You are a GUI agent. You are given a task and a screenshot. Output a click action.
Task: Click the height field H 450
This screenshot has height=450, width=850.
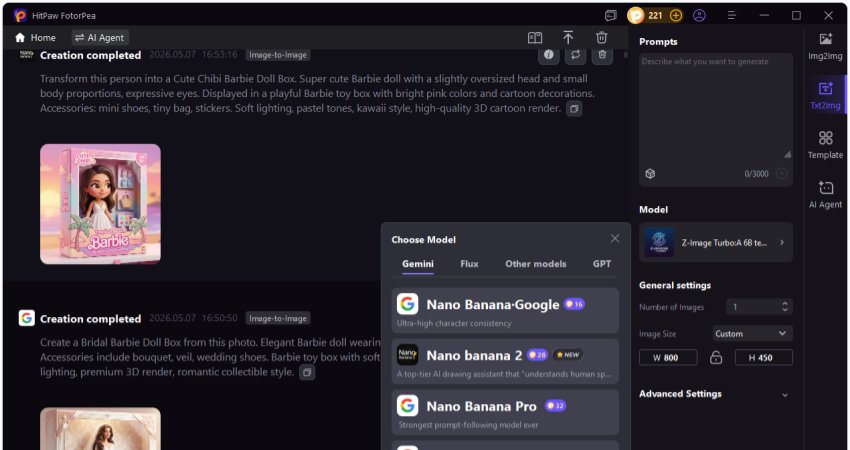click(x=764, y=358)
